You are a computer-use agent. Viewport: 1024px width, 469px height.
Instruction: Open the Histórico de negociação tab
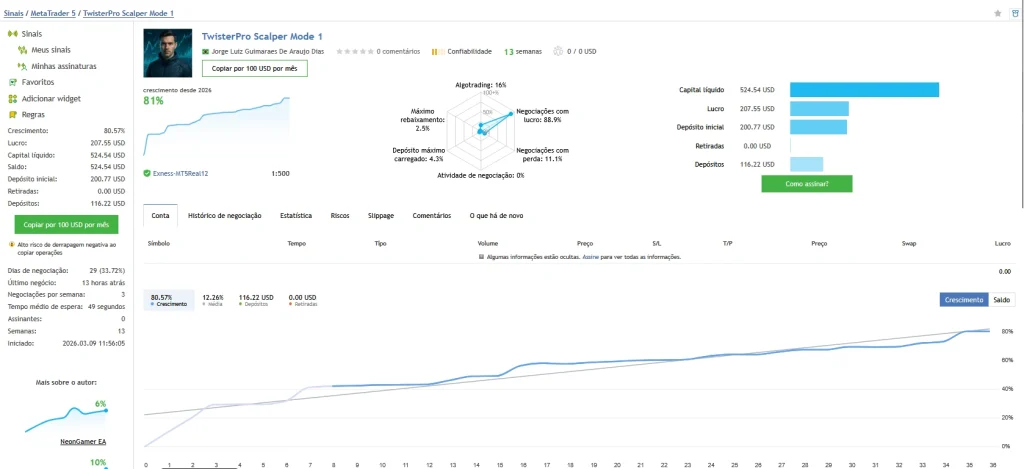[x=225, y=216]
